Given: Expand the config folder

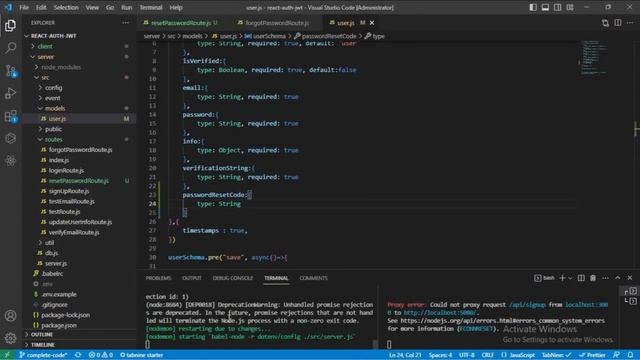Looking at the screenshot, I should pos(80,88).
